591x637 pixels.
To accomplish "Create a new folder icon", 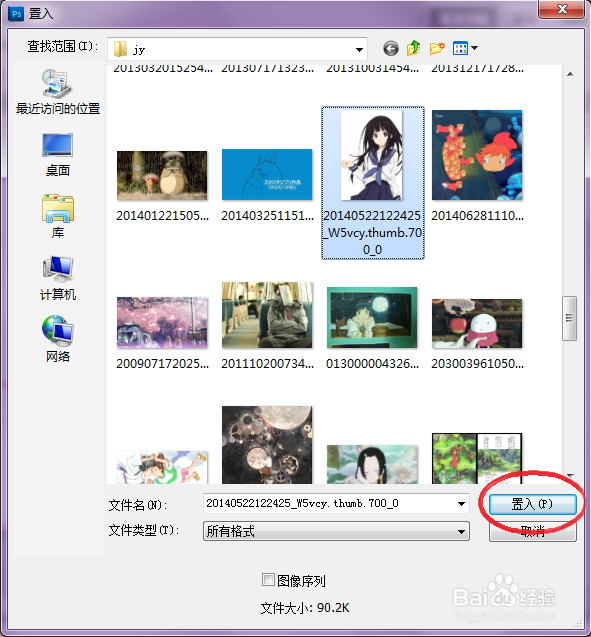I will pyautogui.click(x=437, y=48).
